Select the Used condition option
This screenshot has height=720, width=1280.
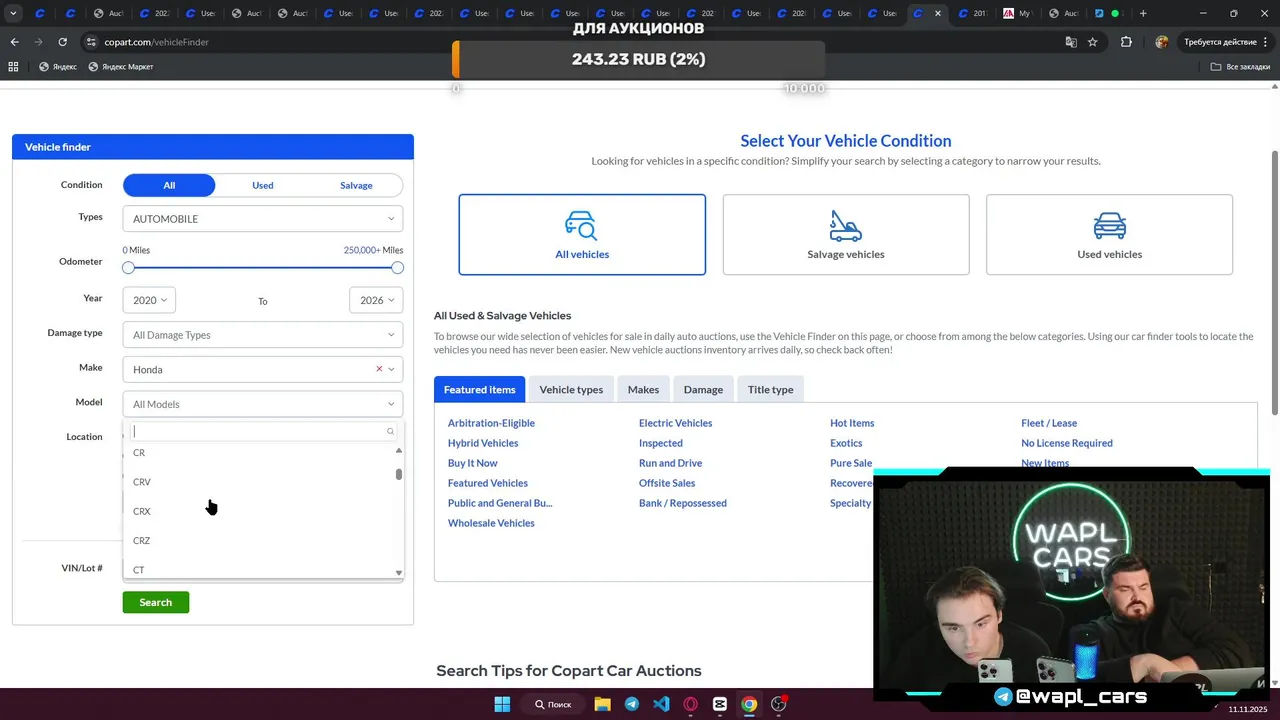[x=262, y=185]
